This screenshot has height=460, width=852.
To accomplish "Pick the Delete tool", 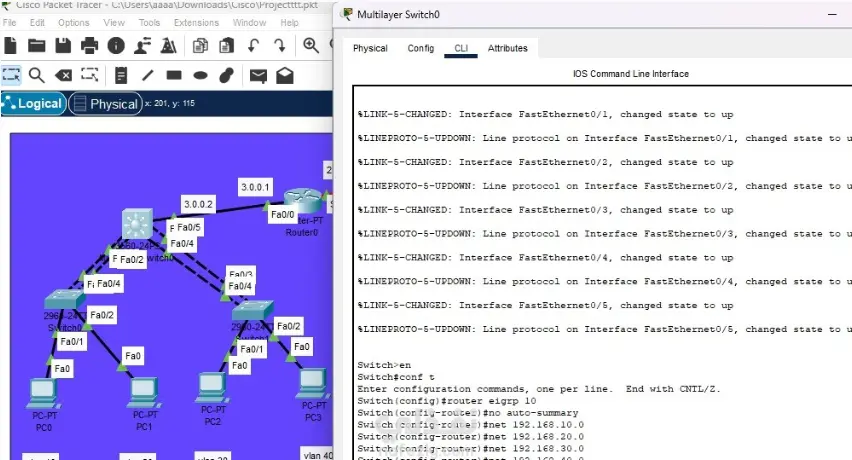I will [63, 75].
